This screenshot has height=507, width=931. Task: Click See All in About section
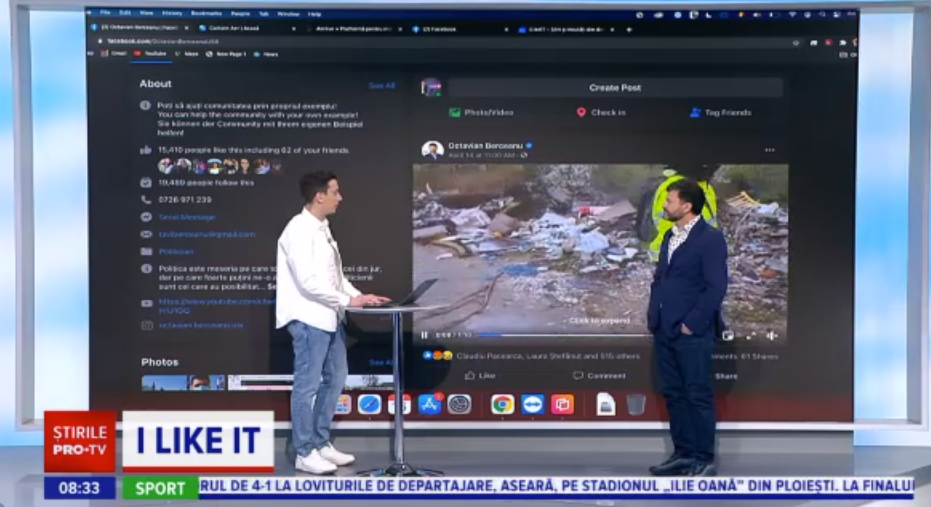382,86
